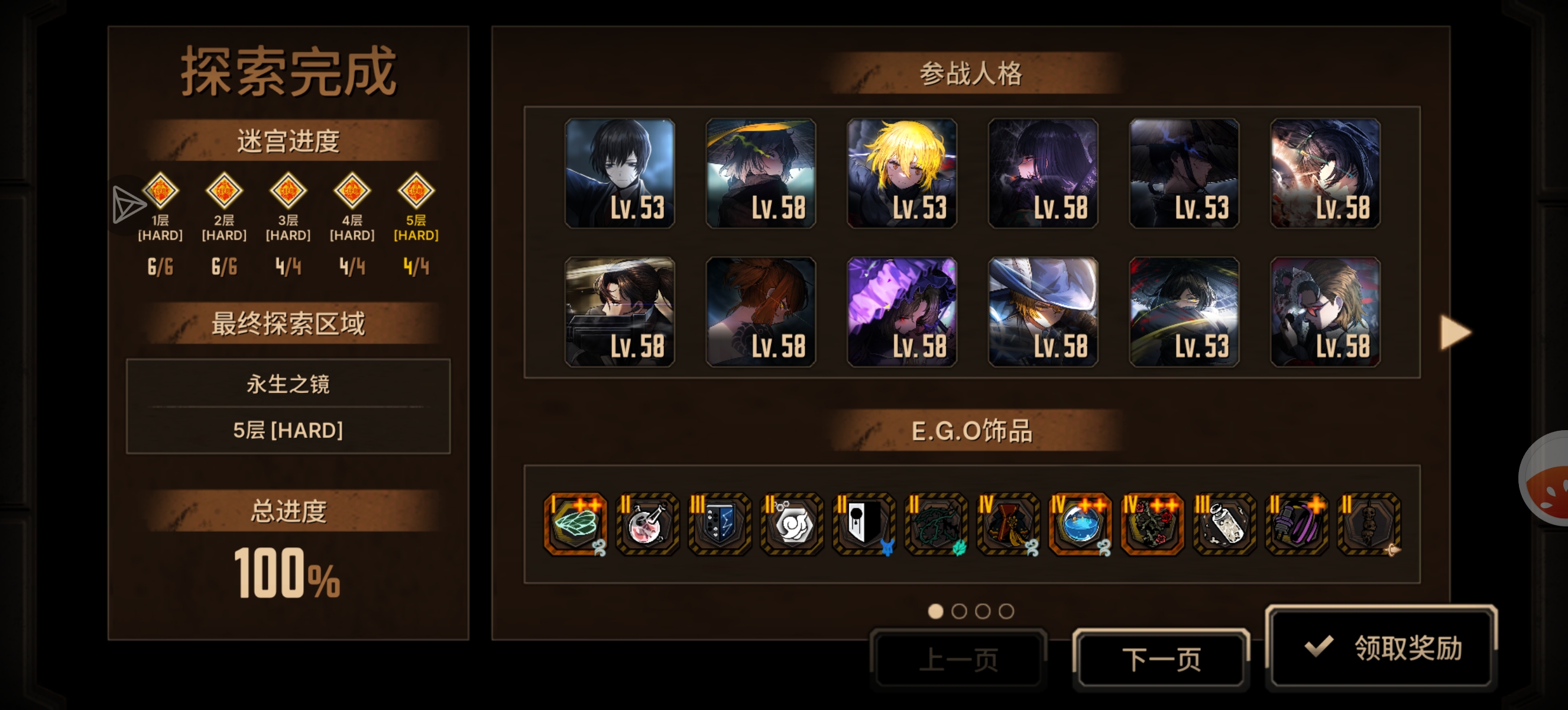Open the blonde Lv. 53 identity portrait

(x=902, y=173)
